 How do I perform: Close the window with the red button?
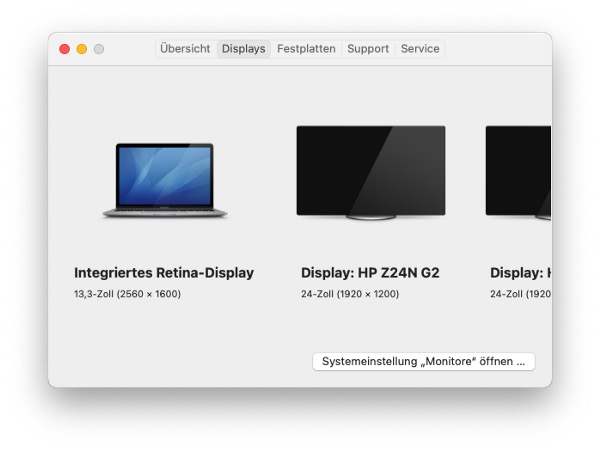(65, 49)
